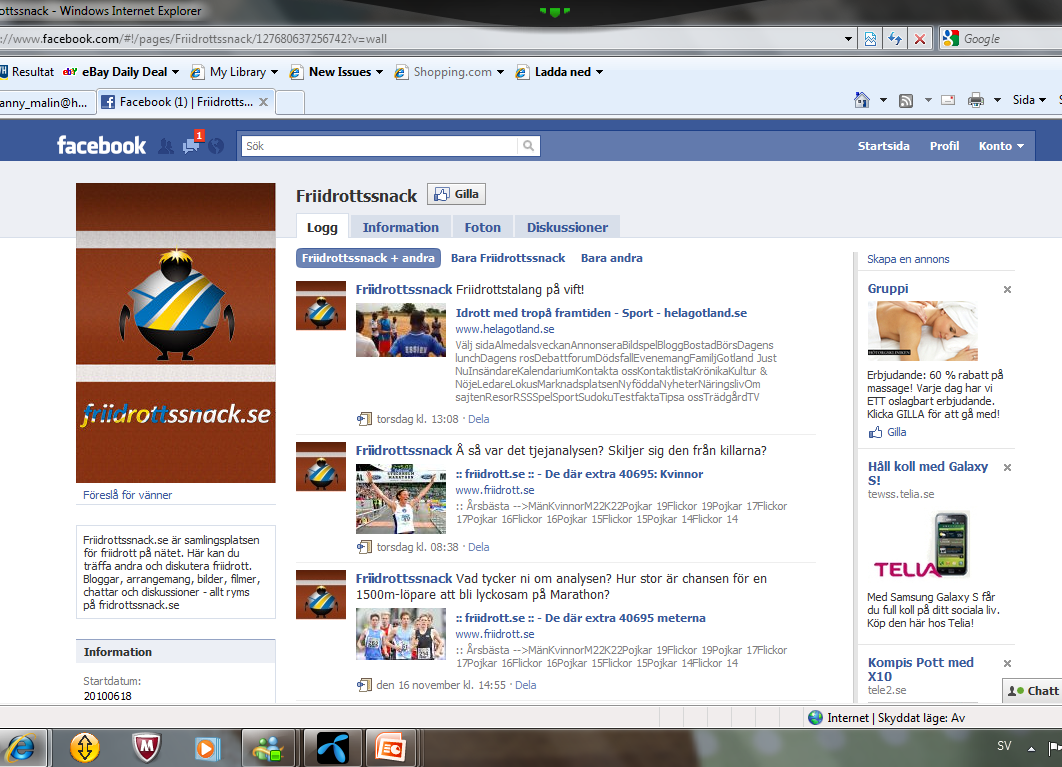Open the PowerPoint taskbar icon
Image resolution: width=1062 pixels, height=767 pixels.
click(x=391, y=748)
